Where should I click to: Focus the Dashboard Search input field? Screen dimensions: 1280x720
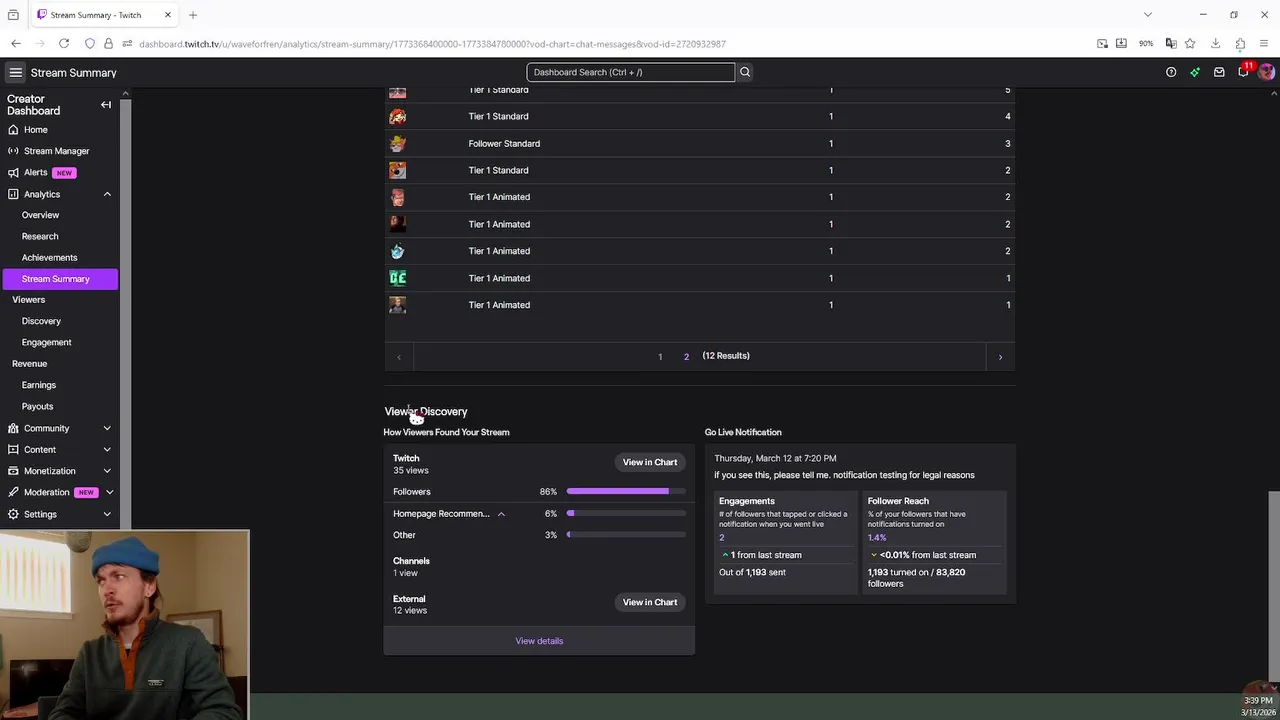630,72
